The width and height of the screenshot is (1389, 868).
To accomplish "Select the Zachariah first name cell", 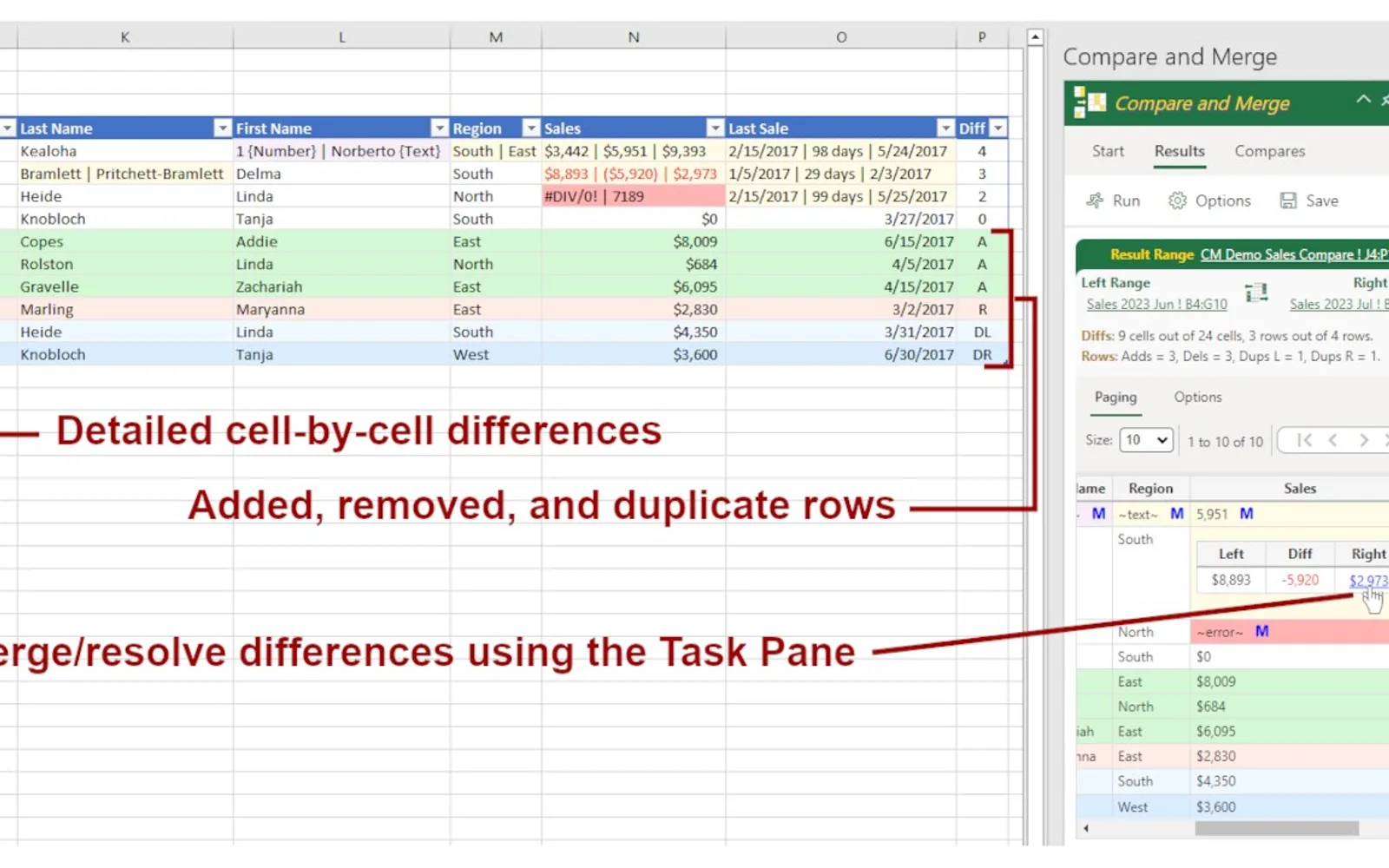I will [341, 286].
